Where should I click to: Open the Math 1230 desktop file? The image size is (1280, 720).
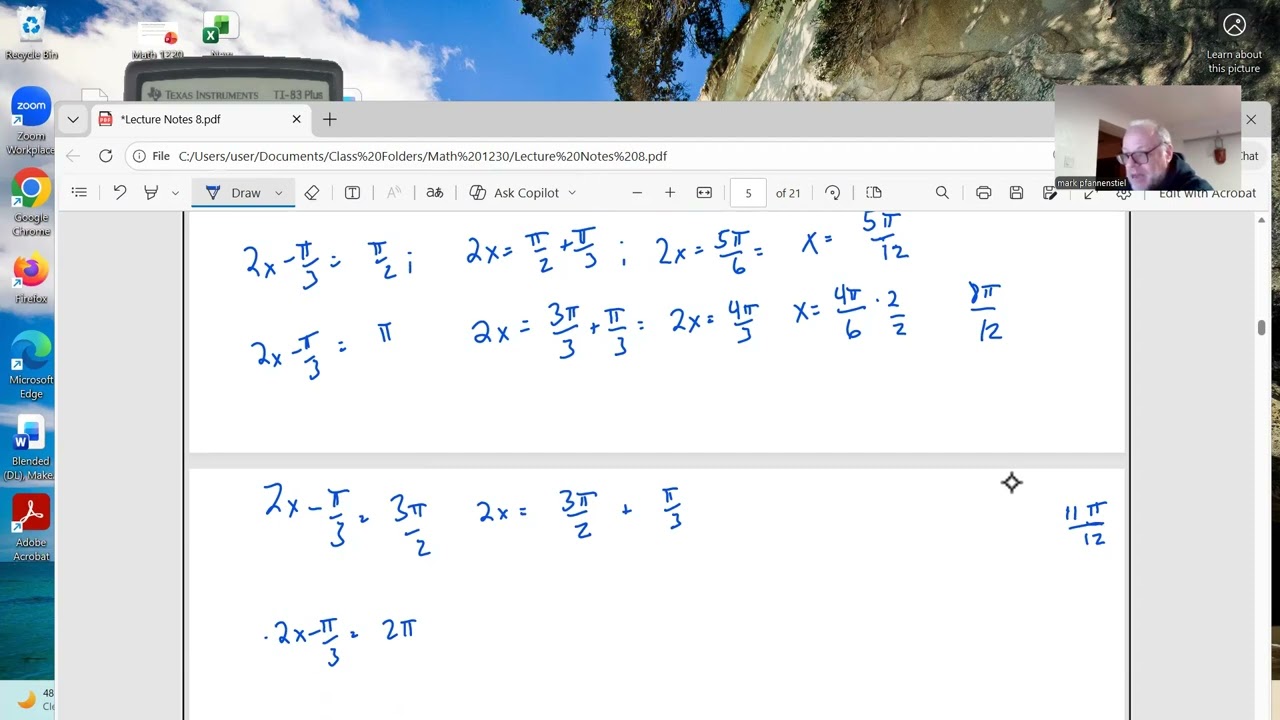[x=158, y=40]
